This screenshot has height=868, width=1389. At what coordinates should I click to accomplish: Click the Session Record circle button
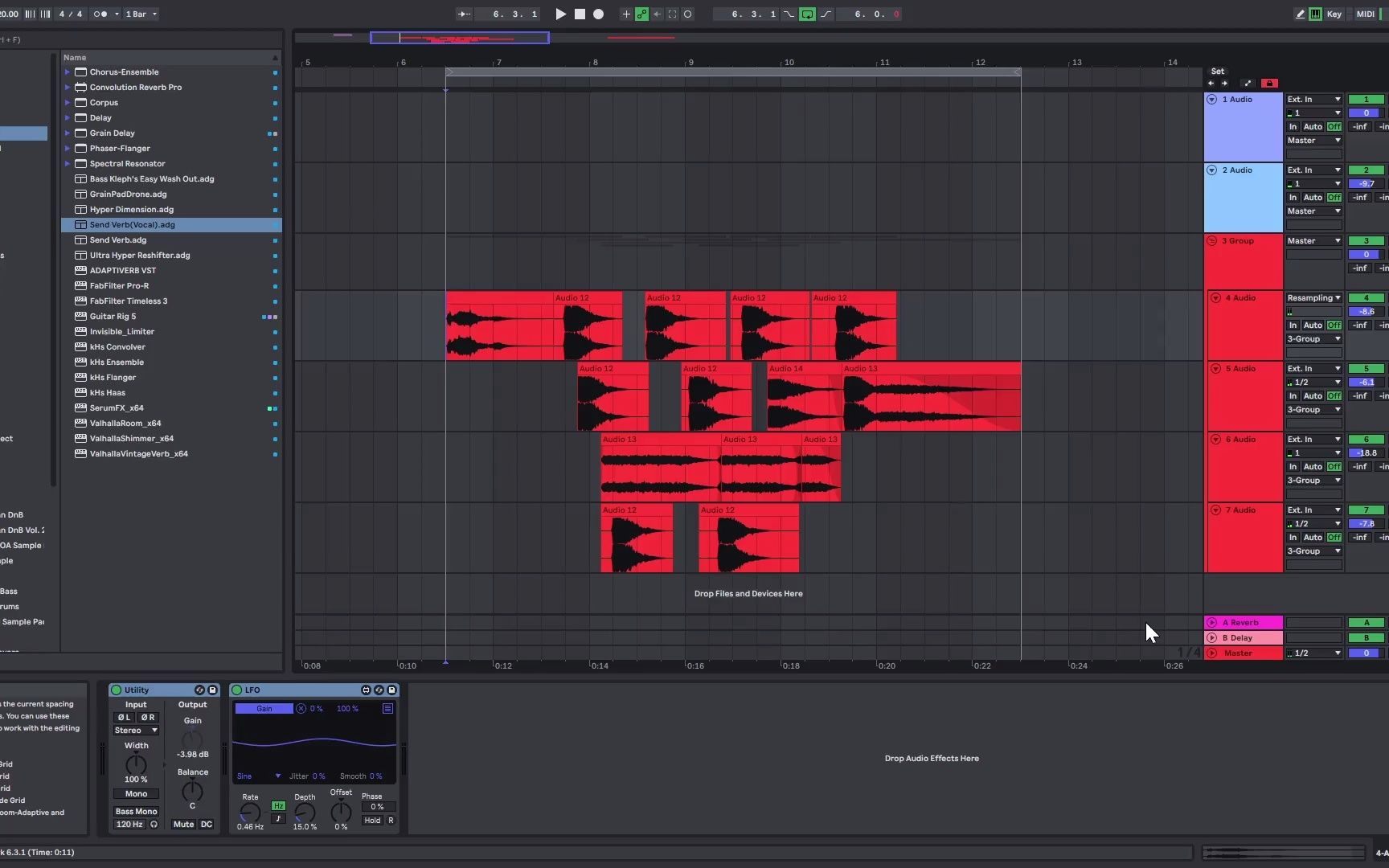tap(687, 14)
